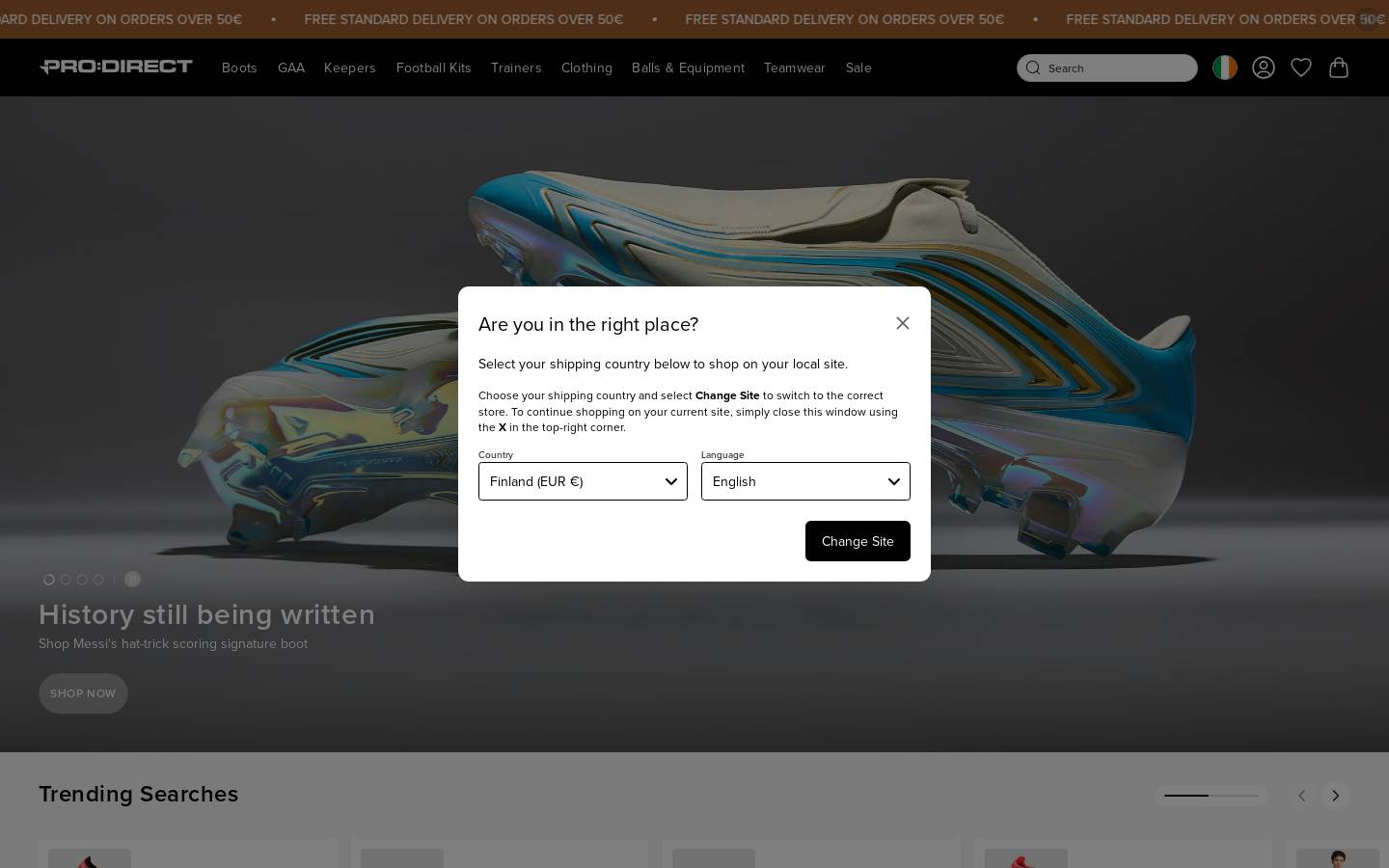Click the SHOP NOW button
This screenshot has width=1389, height=868.
83,693
